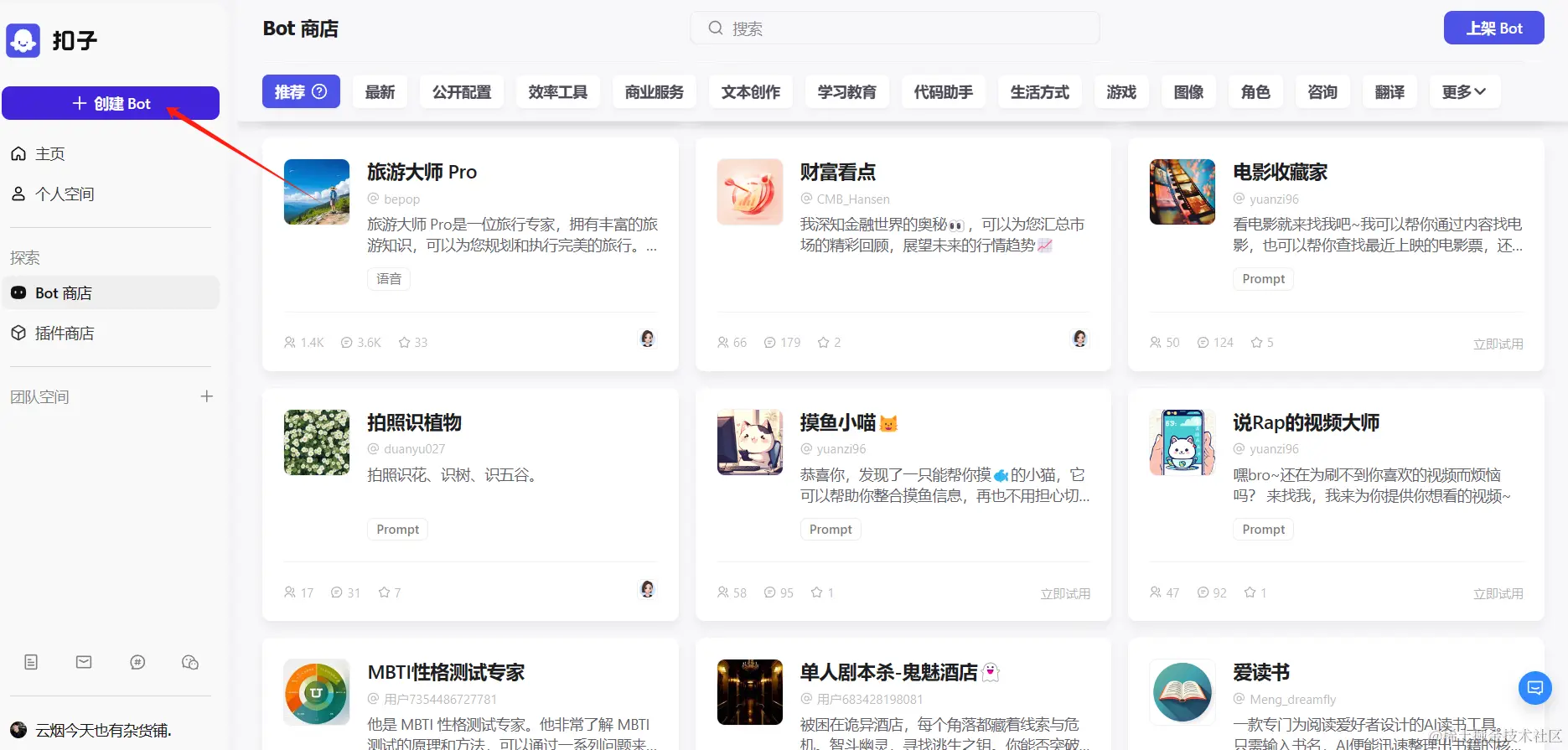Click favorite star on 说Rap的视频大师 card
The height and width of the screenshot is (750, 1568).
click(x=1250, y=592)
